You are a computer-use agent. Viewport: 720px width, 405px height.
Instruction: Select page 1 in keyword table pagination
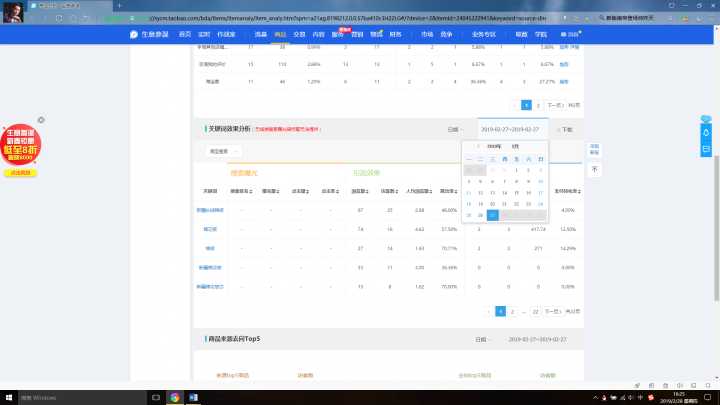pyautogui.click(x=501, y=311)
